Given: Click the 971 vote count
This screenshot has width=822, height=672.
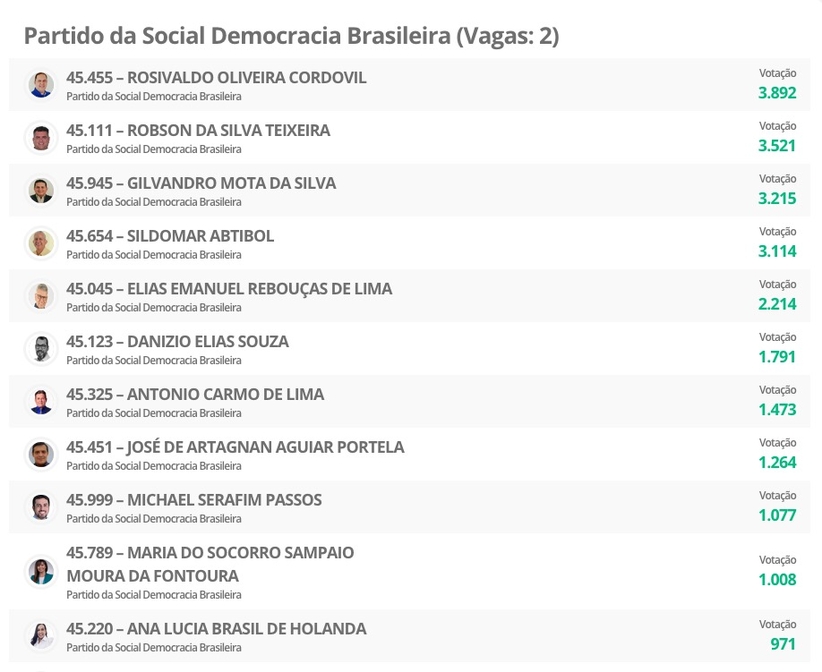Looking at the screenshot, I should tap(783, 644).
